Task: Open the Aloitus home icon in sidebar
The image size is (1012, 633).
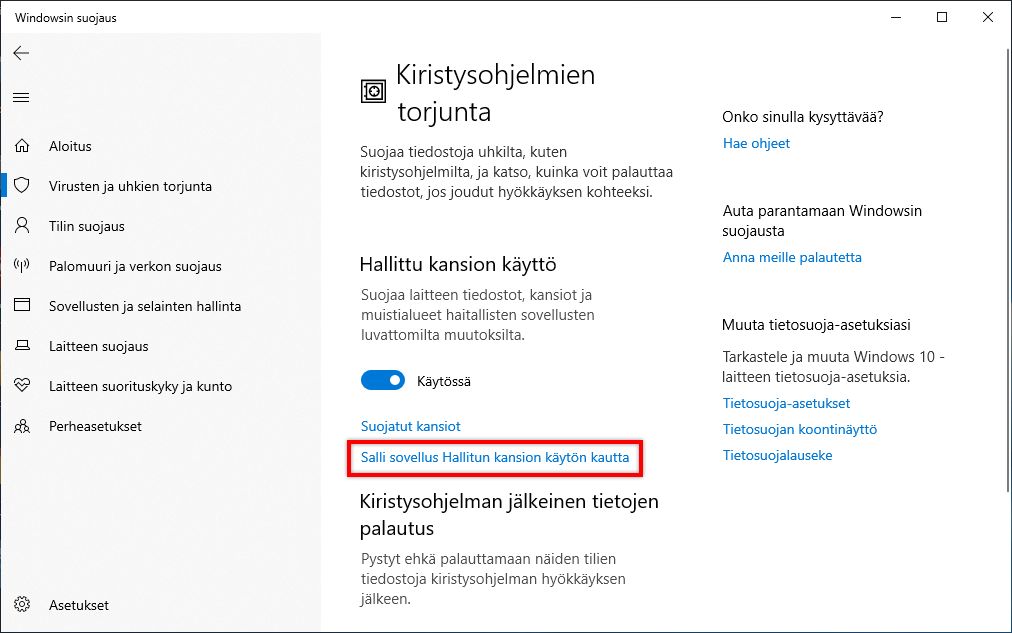Action: [22, 146]
